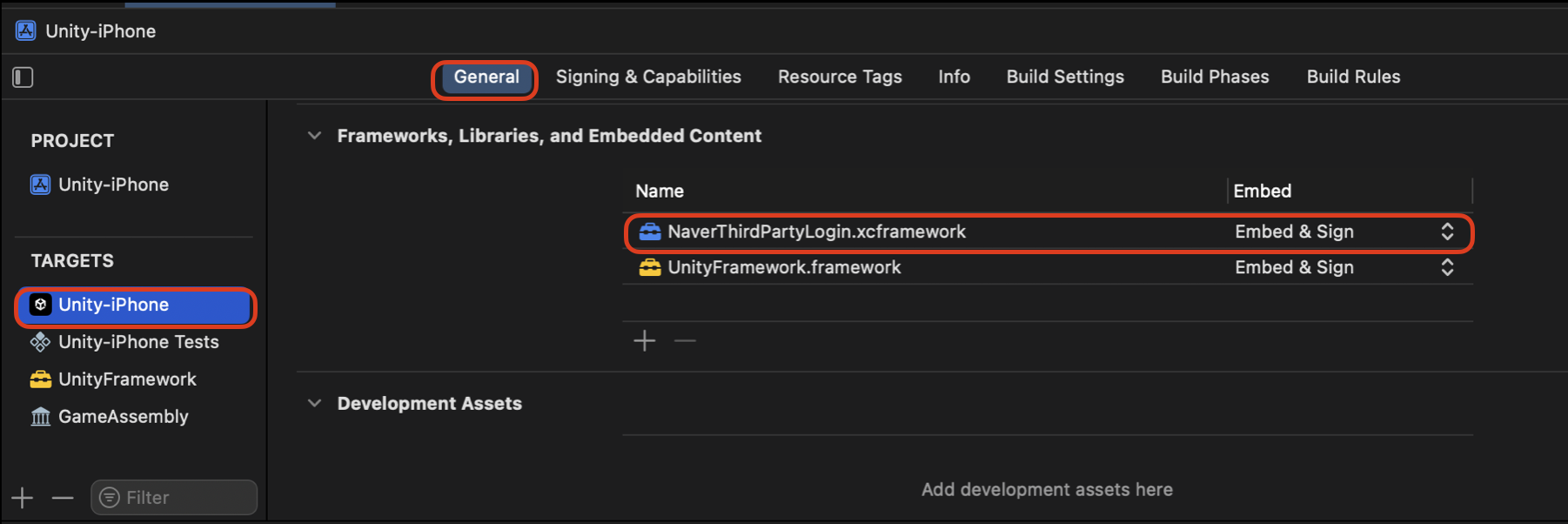Collapse Frameworks, Libraries, and Embedded Content section
The width and height of the screenshot is (1568, 524).
[315, 136]
